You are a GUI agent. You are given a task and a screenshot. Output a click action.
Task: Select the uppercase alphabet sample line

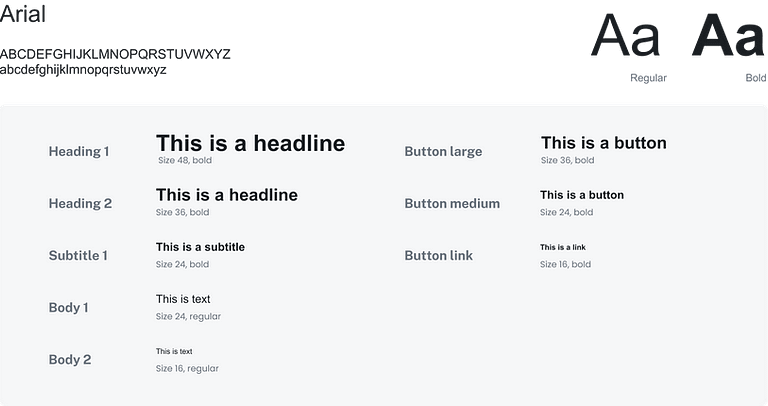coord(115,54)
